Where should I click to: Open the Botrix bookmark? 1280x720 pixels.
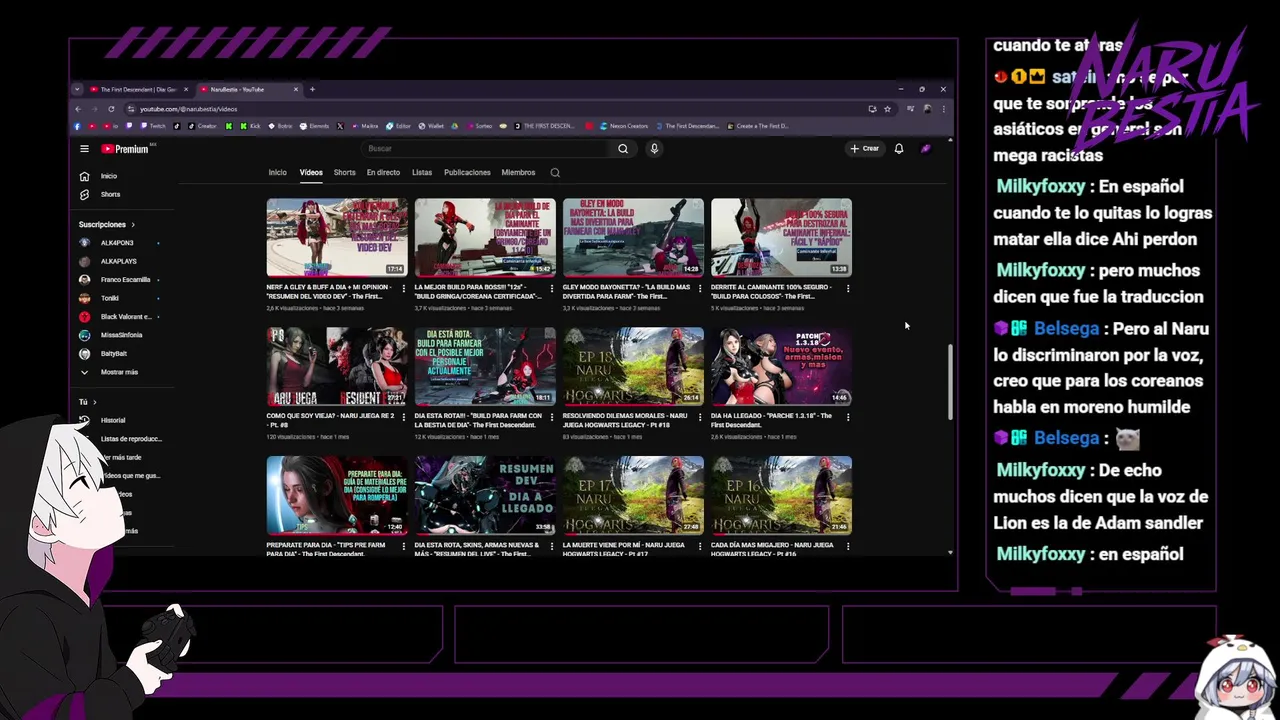click(279, 126)
